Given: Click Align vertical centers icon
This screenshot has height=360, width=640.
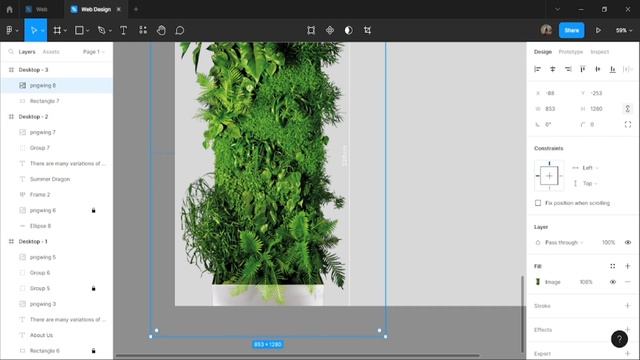Looking at the screenshot, I should pyautogui.click(x=598, y=69).
